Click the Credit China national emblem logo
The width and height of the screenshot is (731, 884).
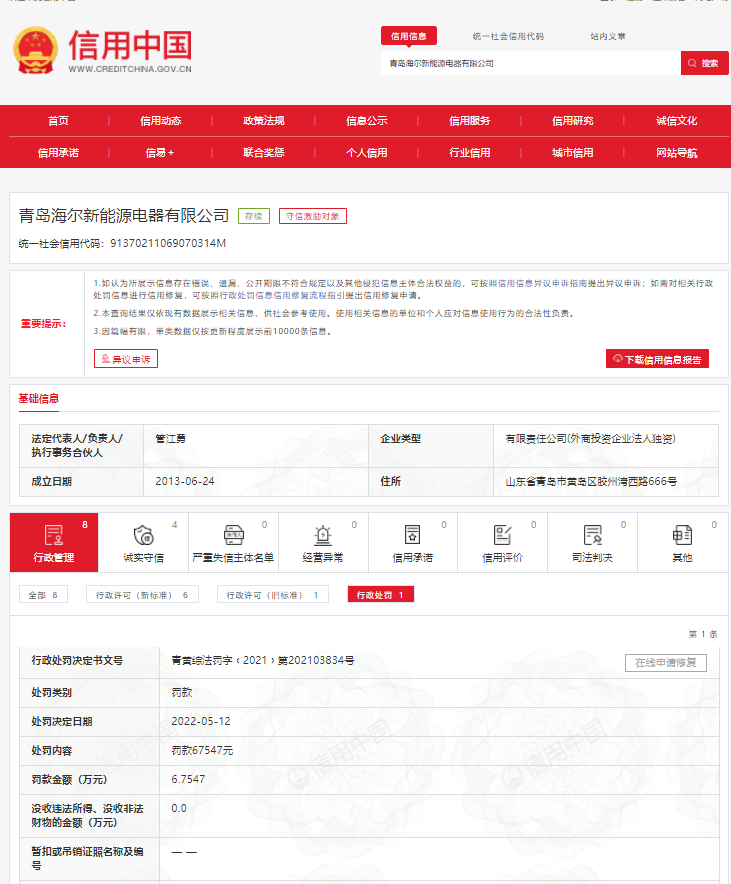[36, 51]
